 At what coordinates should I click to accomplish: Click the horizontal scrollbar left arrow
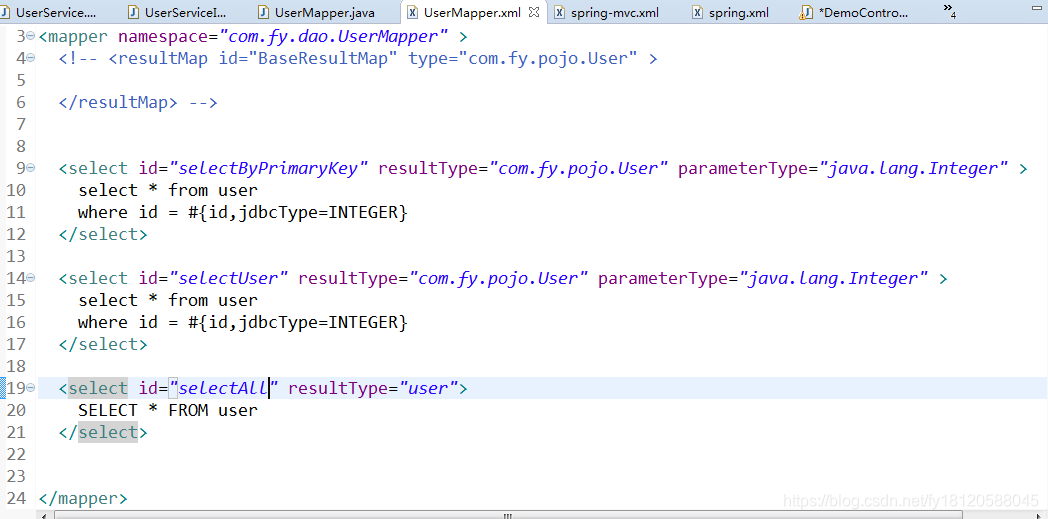click(x=44, y=515)
